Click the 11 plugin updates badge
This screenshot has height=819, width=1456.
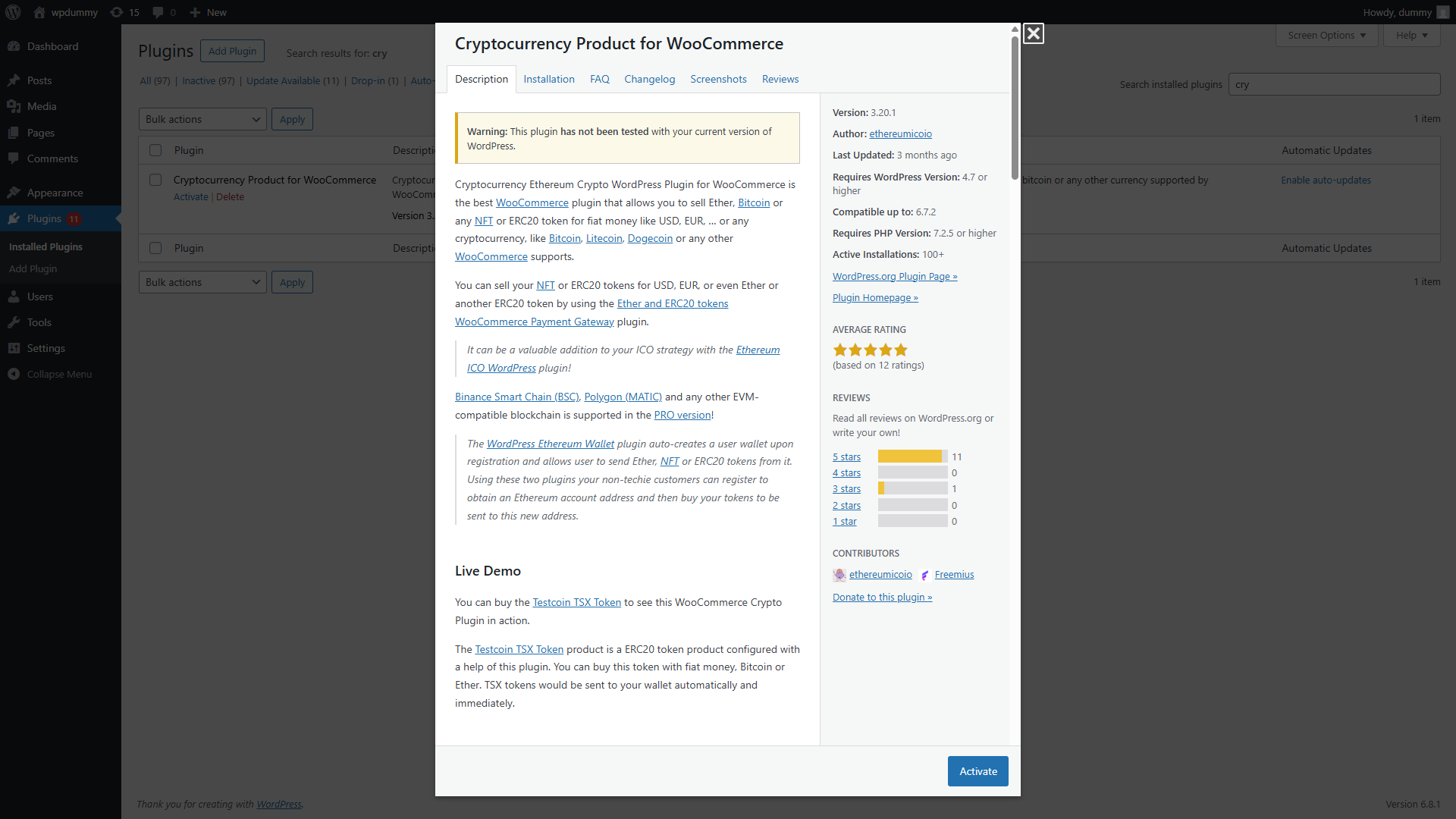[74, 219]
